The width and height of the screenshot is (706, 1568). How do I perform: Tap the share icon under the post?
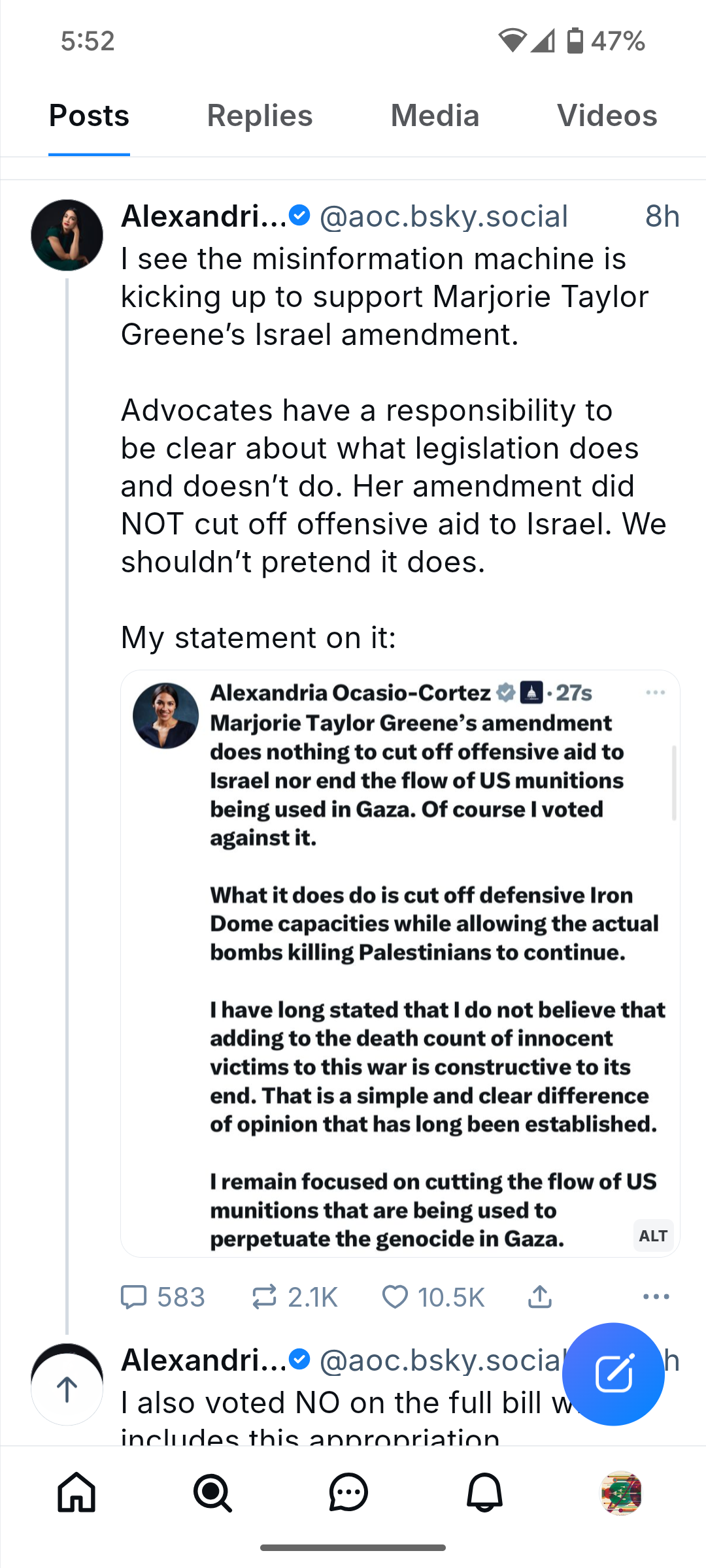[540, 1297]
